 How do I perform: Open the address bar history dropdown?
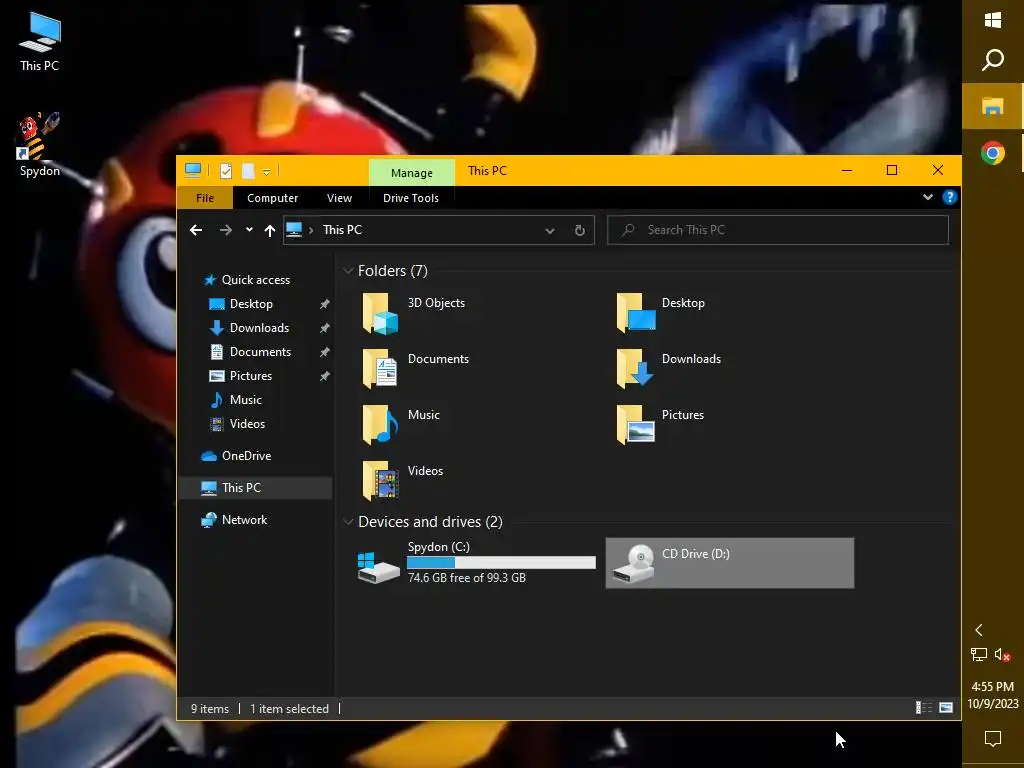coord(550,231)
